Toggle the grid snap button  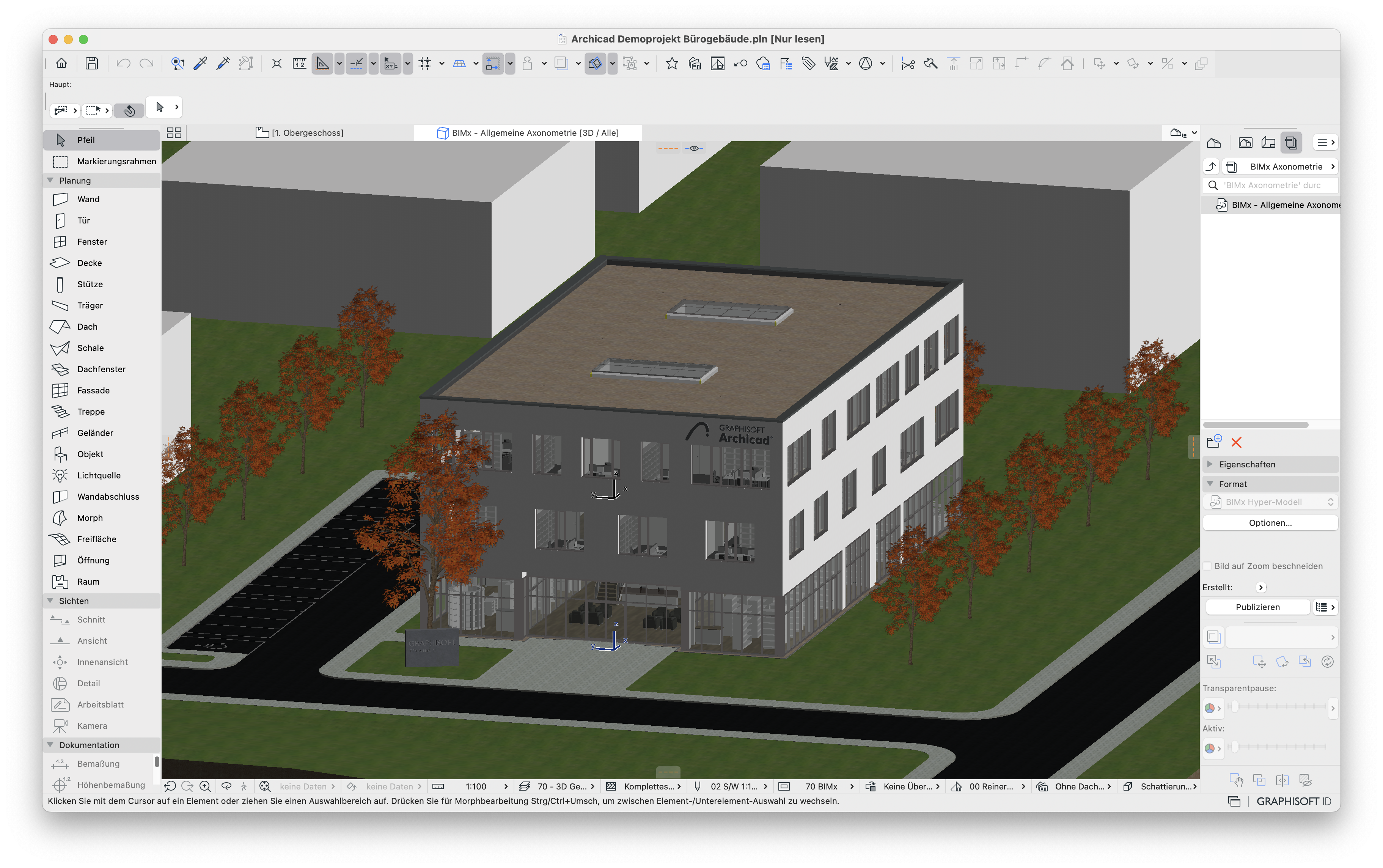coord(425,63)
